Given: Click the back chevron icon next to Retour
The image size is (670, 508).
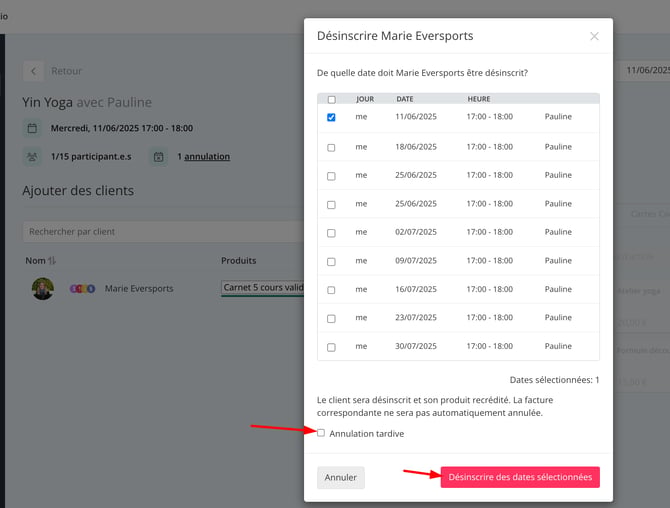Looking at the screenshot, I should point(33,71).
